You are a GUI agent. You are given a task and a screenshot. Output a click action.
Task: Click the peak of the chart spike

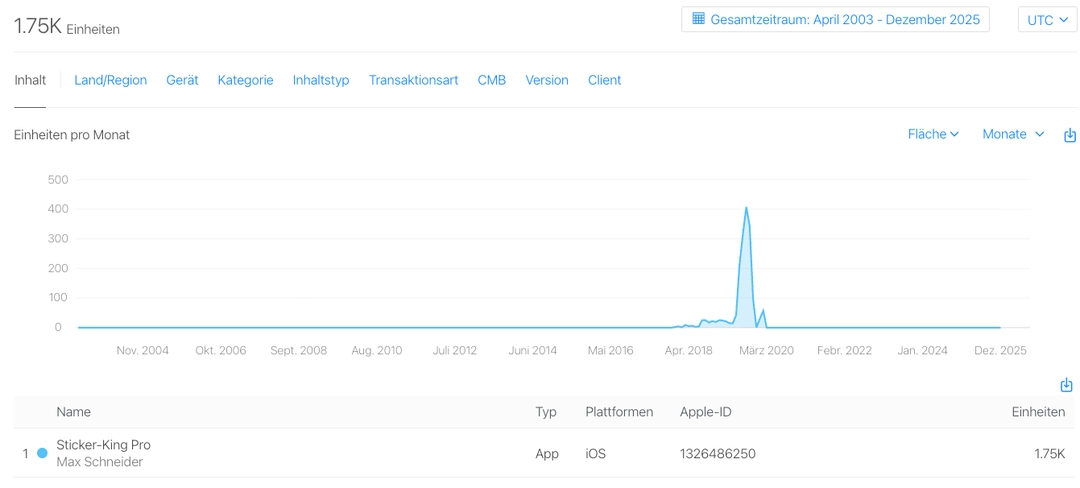tap(746, 208)
